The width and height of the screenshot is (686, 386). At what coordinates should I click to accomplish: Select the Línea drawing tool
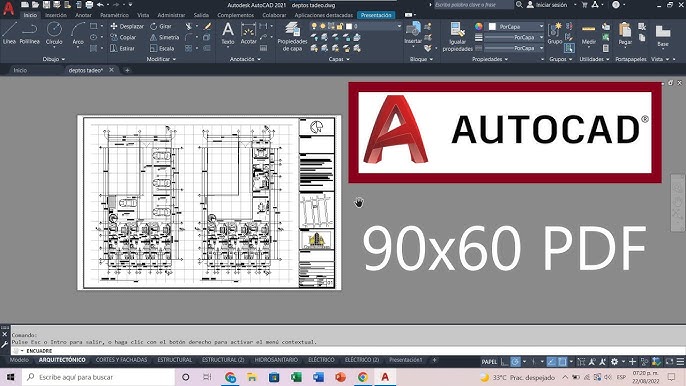[x=9, y=33]
